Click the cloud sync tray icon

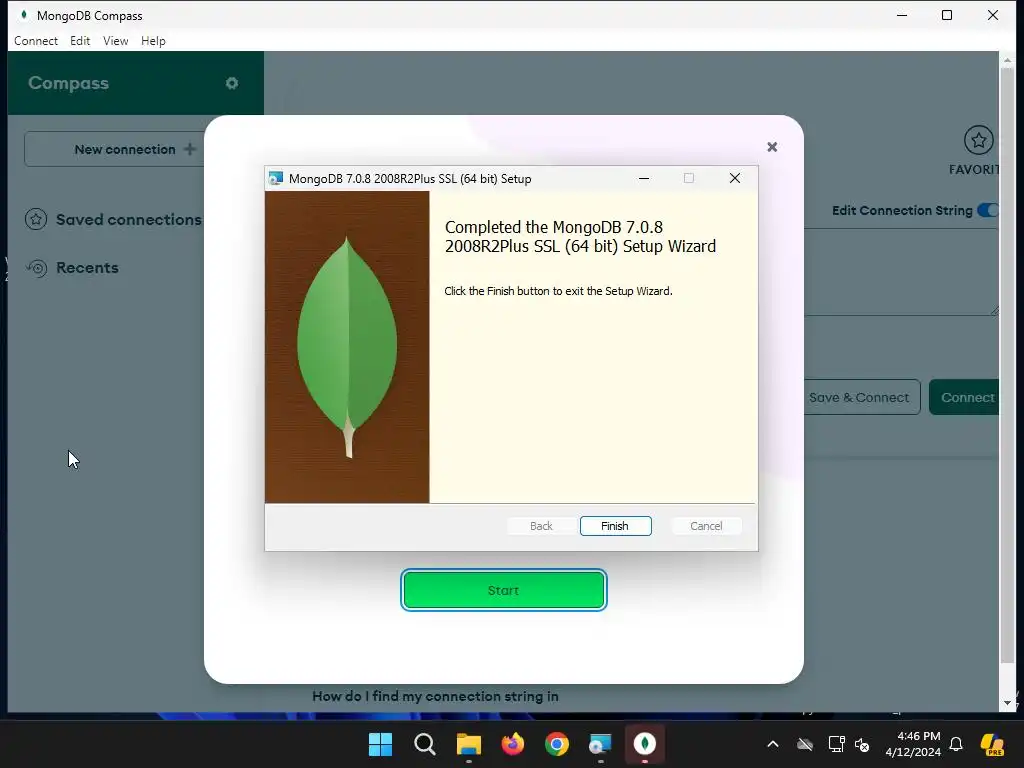(805, 744)
